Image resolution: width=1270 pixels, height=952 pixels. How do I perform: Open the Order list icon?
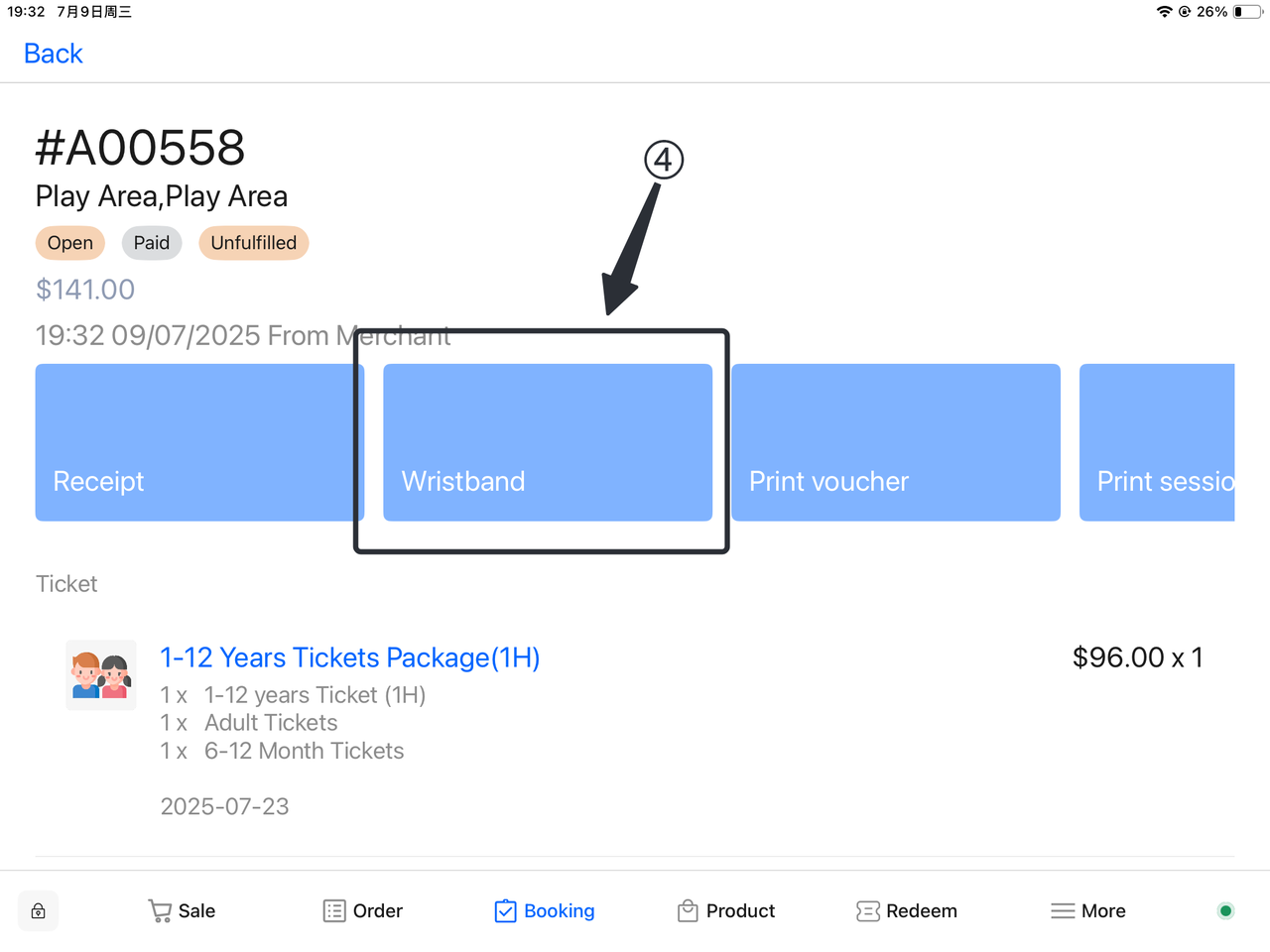334,911
